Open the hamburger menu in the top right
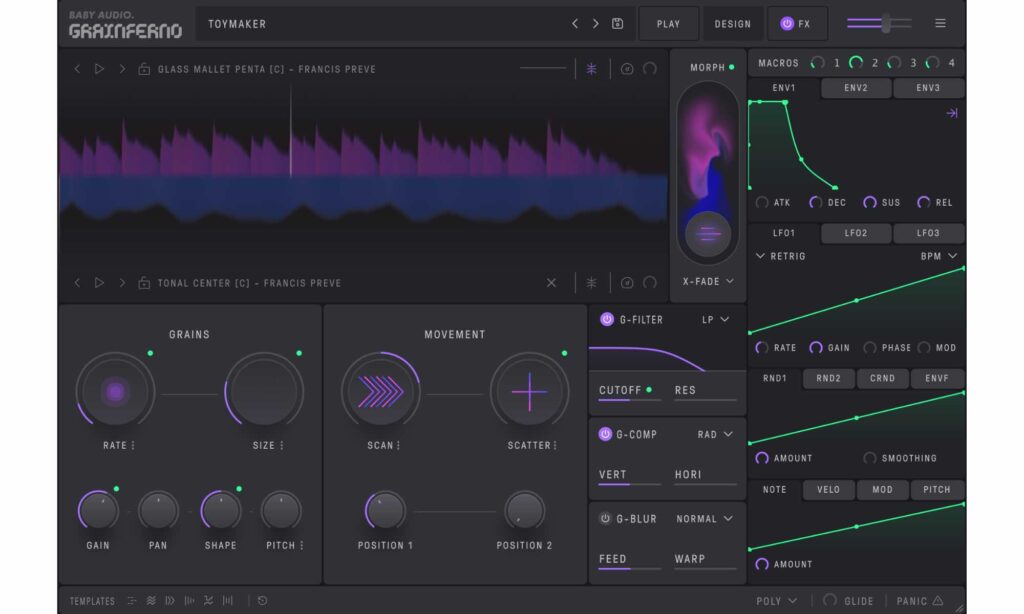 (x=940, y=23)
